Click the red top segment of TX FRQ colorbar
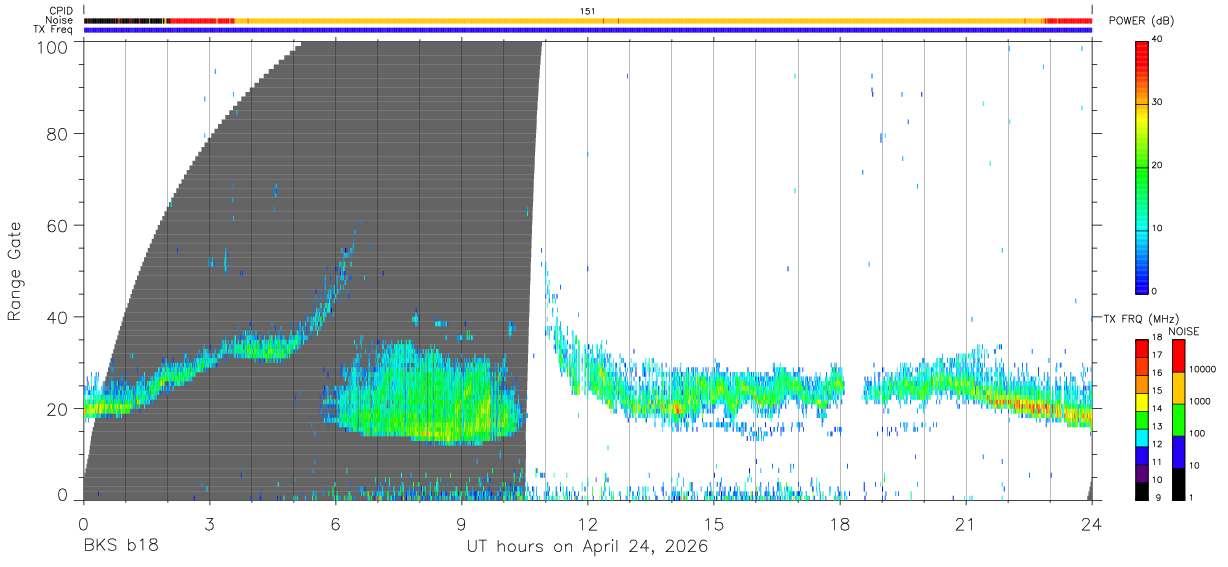This screenshot has width=1228, height=567. pos(1142,347)
